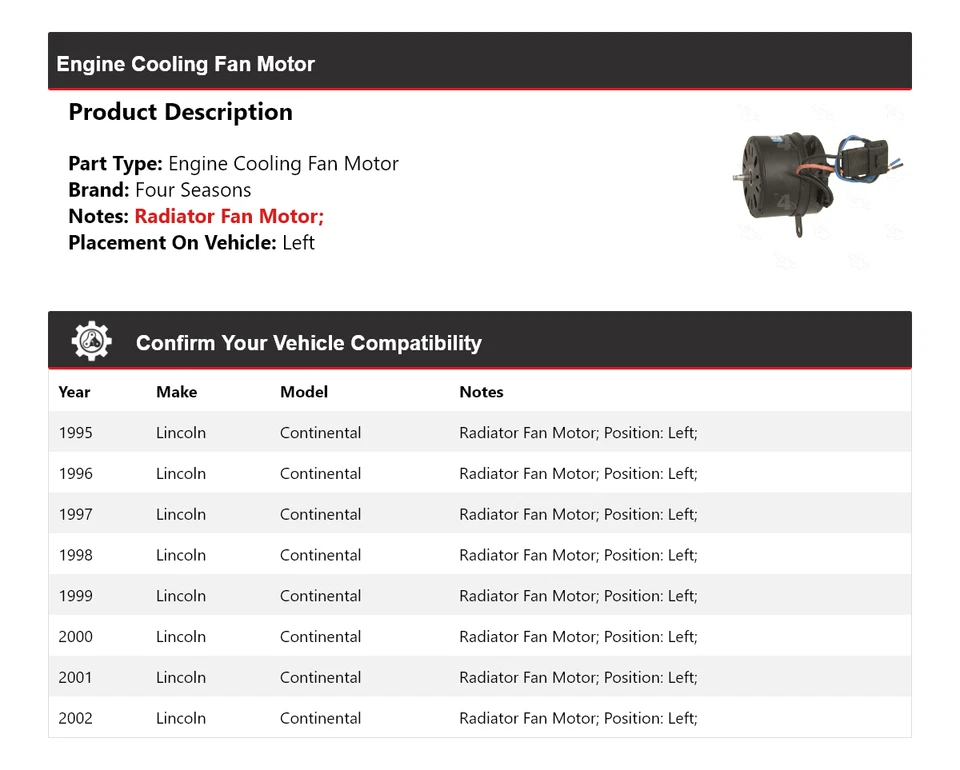Click the notes cell in the 2002 row

click(x=578, y=719)
